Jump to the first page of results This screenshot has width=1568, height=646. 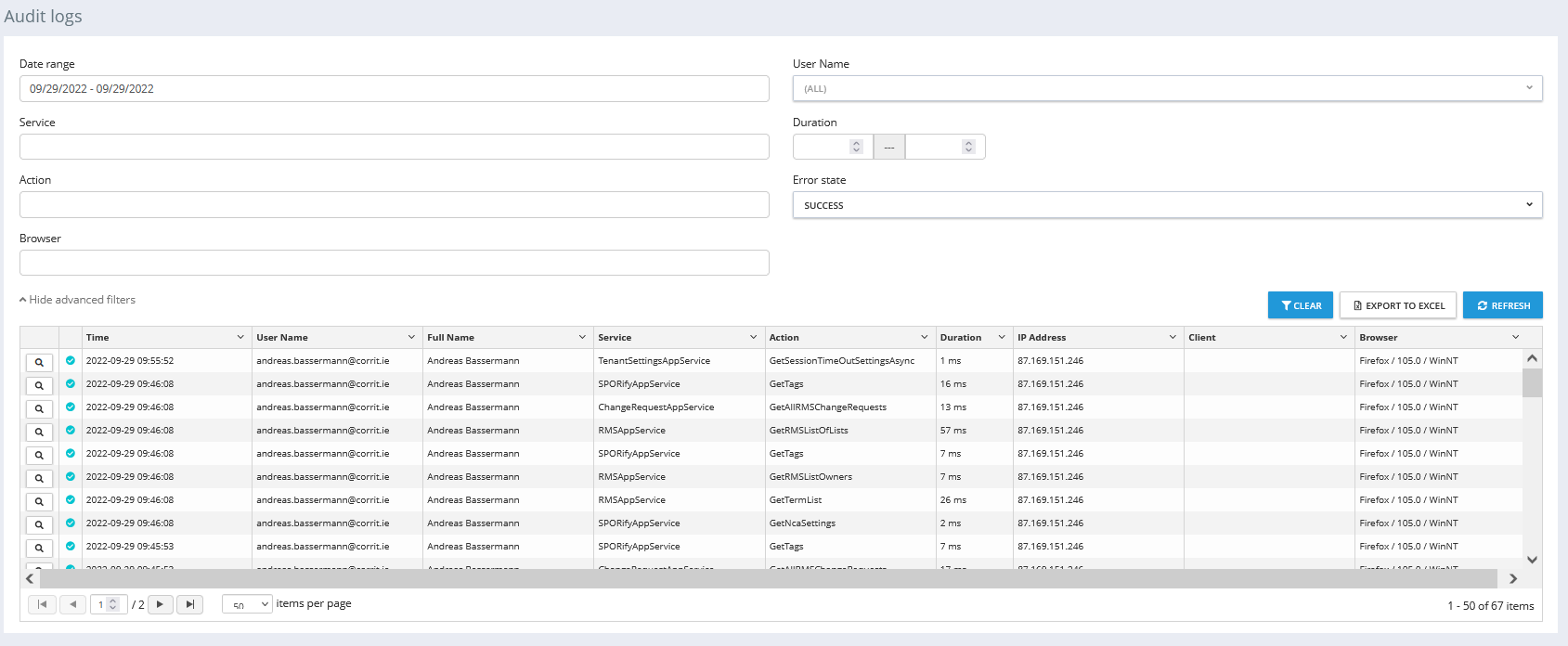coord(42,604)
